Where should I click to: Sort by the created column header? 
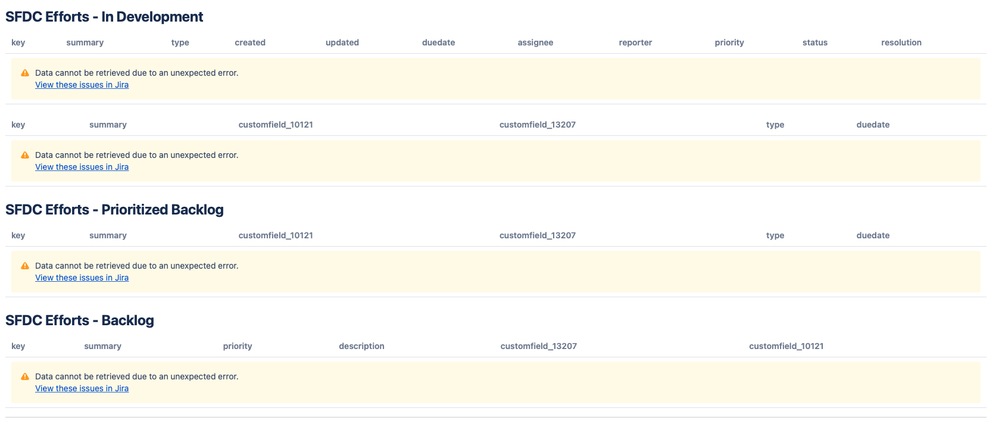250,43
